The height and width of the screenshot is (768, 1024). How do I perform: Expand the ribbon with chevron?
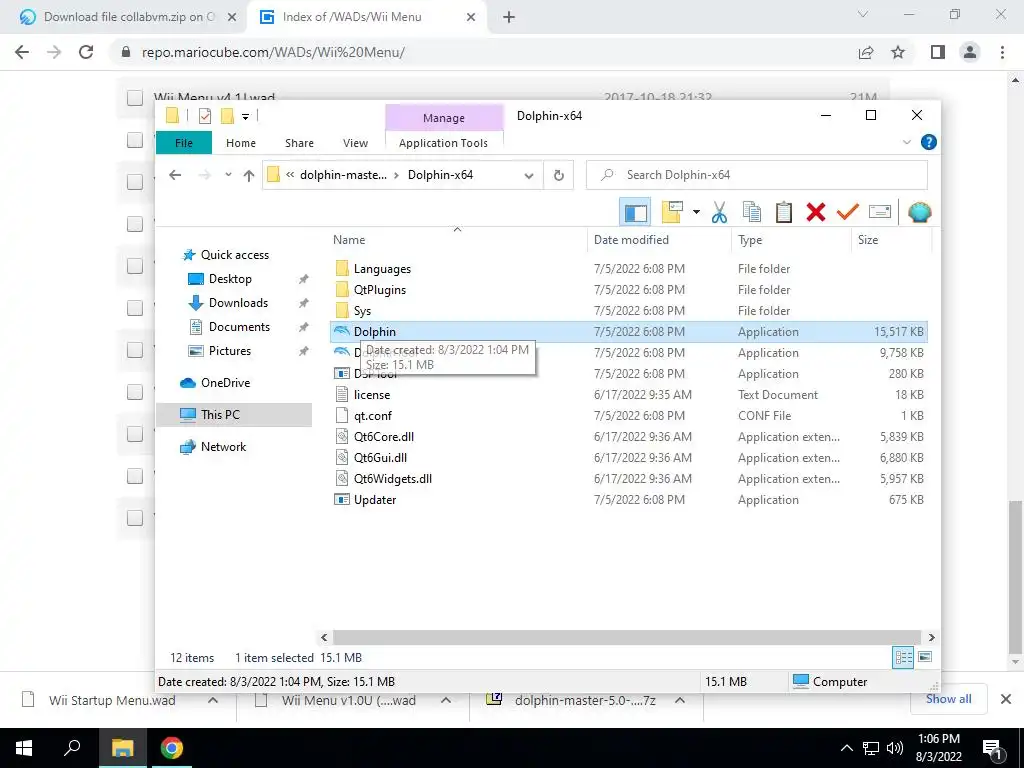tap(906, 142)
